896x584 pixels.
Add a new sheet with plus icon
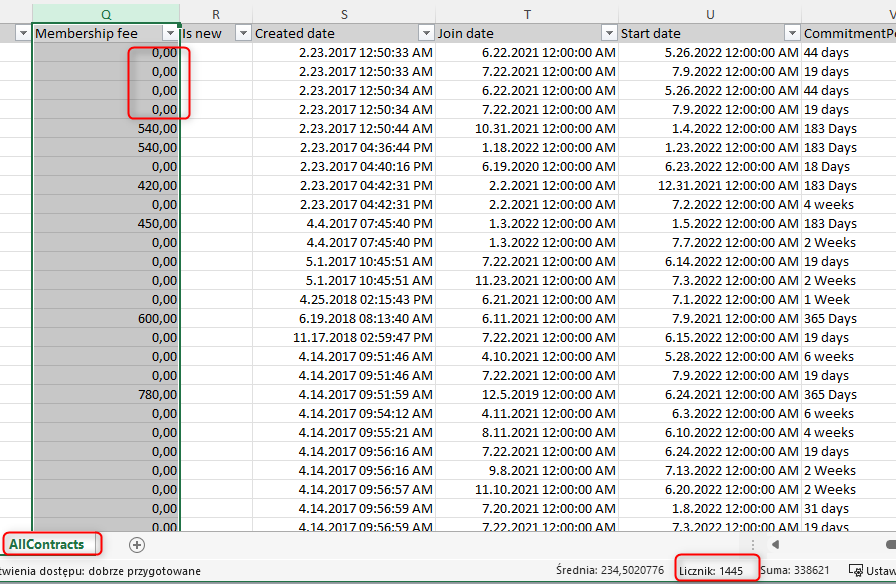tap(137, 545)
